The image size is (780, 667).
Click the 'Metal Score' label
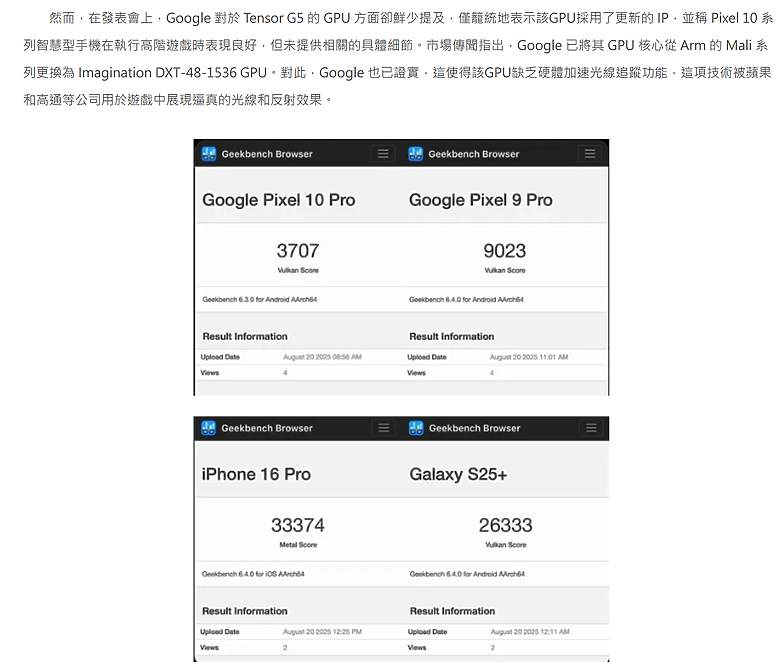(x=298, y=545)
